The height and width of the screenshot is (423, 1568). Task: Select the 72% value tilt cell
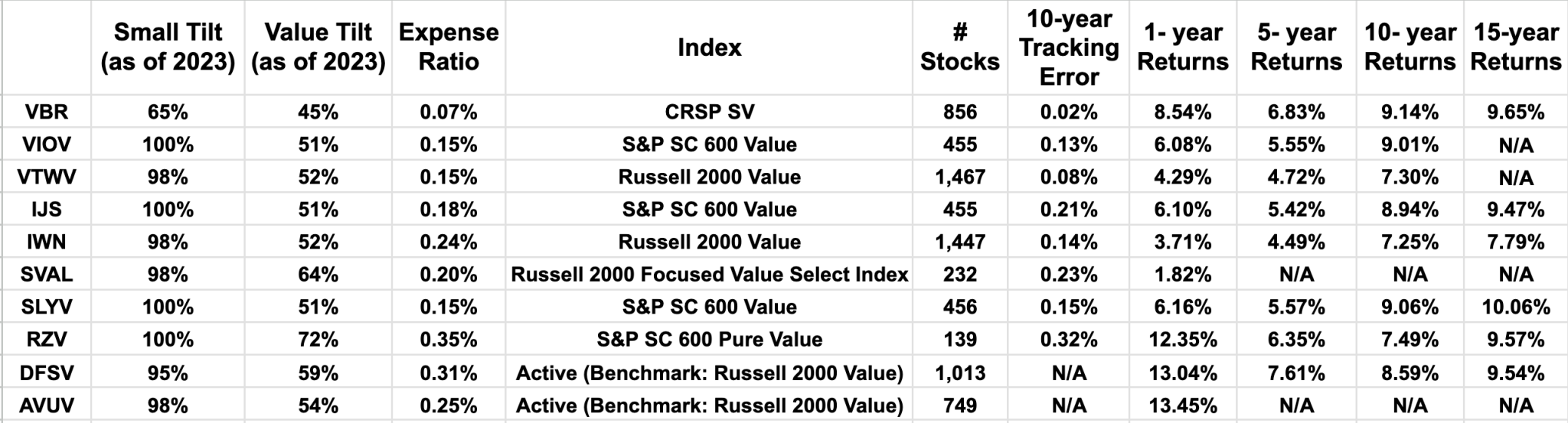point(318,339)
